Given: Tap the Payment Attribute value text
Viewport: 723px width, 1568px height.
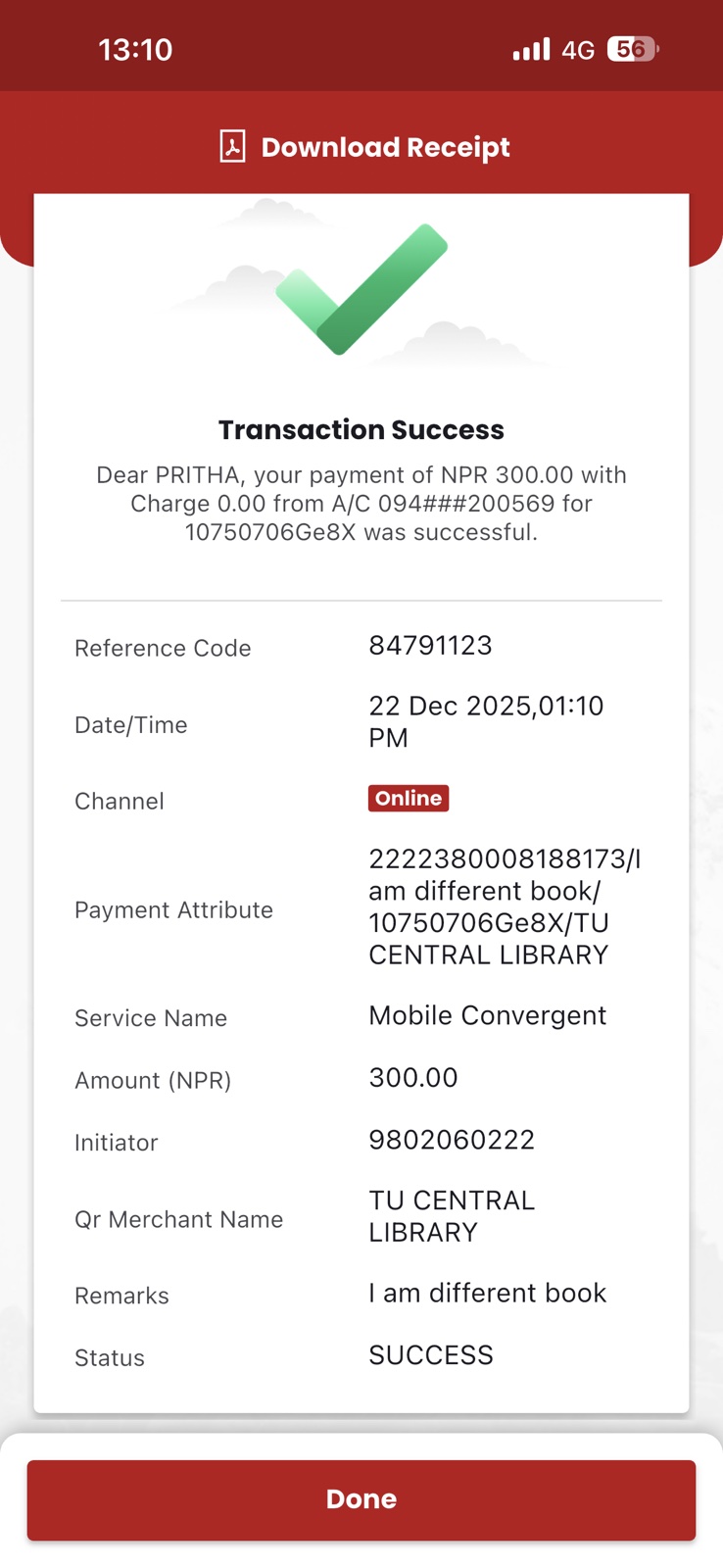Looking at the screenshot, I should [504, 906].
